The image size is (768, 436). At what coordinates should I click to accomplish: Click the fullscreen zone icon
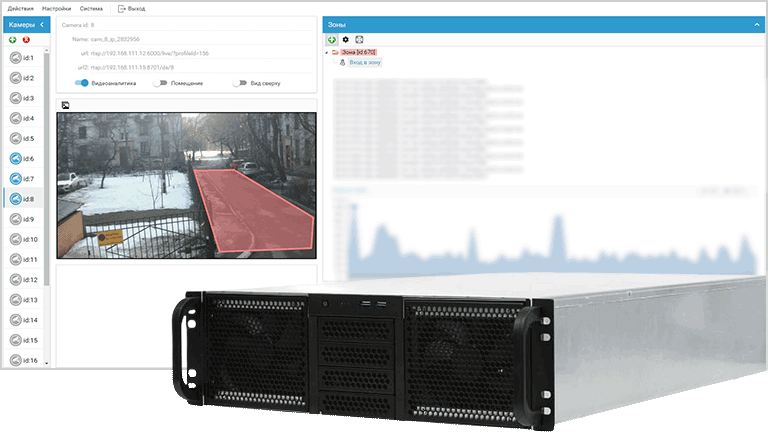pos(360,39)
